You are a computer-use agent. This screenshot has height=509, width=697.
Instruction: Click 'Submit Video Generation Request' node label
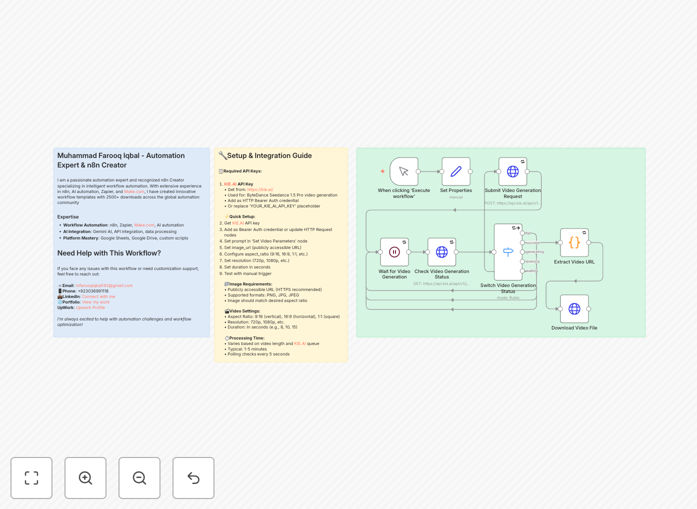click(x=513, y=193)
